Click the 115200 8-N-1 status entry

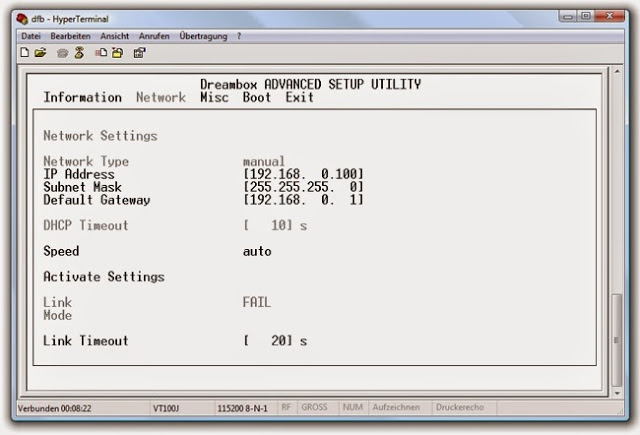(242, 408)
